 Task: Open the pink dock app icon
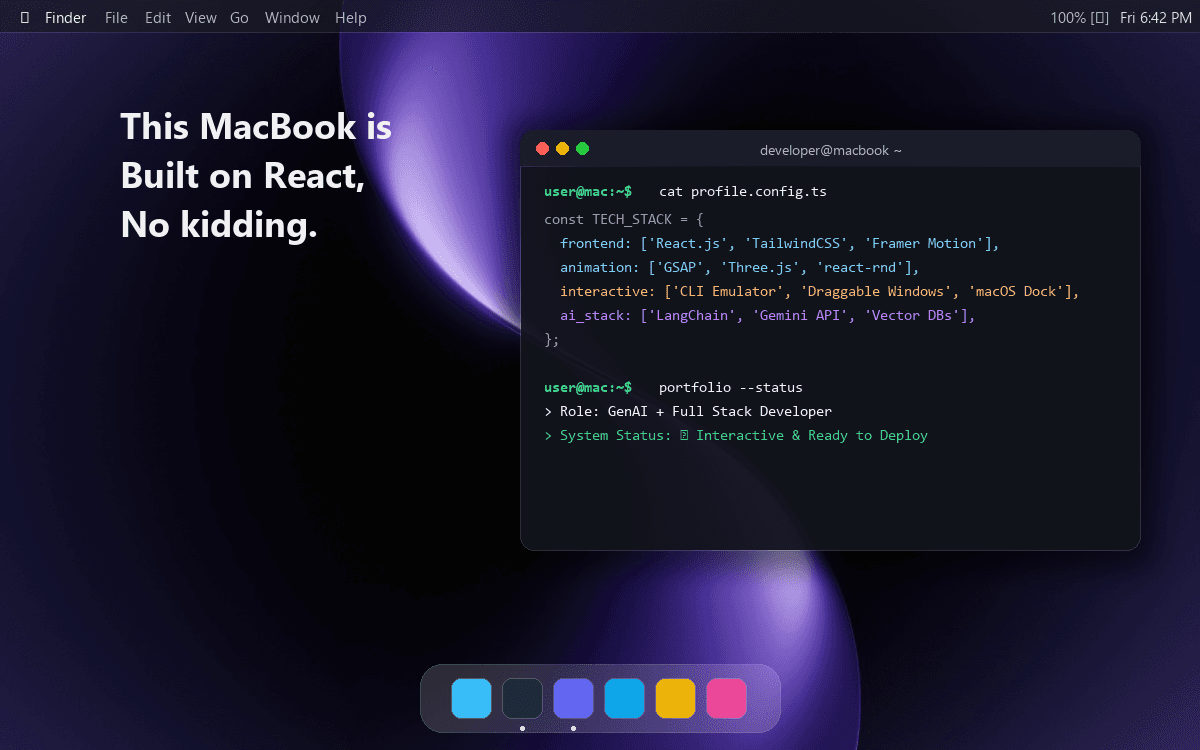point(726,698)
